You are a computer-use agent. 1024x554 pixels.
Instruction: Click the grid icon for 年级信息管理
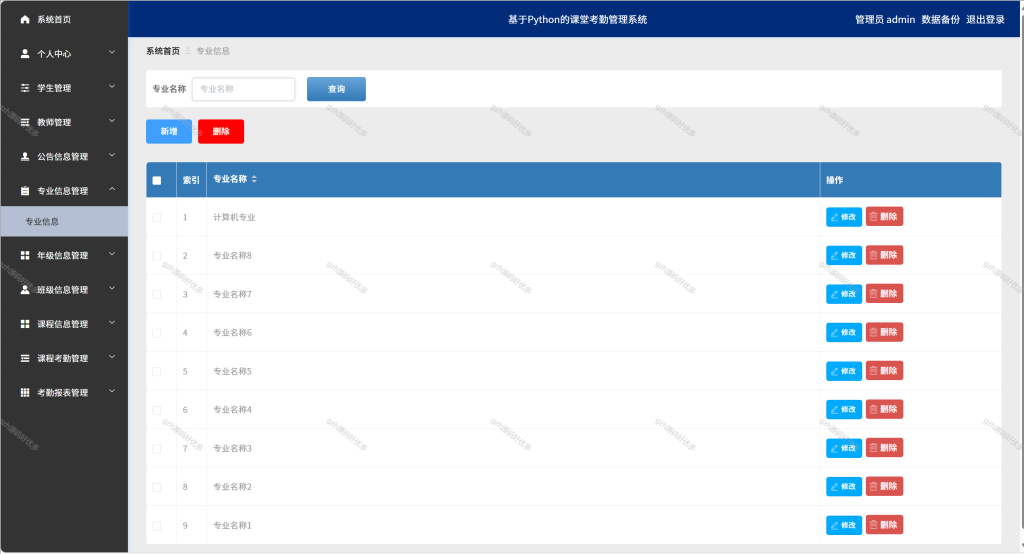[x=25, y=255]
